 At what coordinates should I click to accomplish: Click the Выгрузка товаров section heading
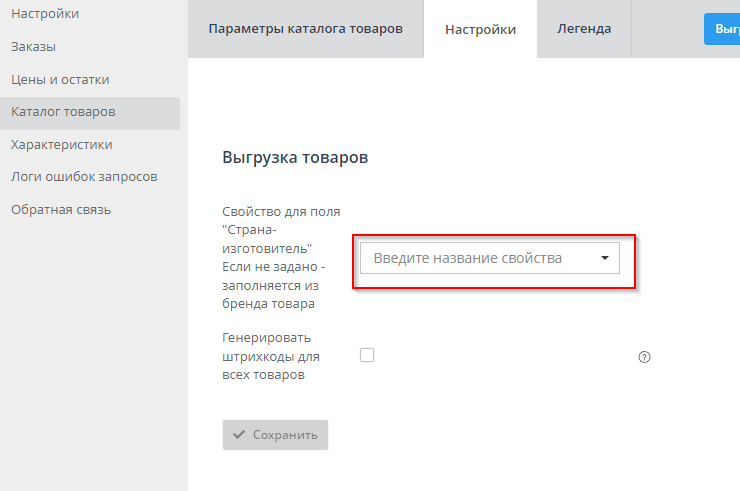(x=295, y=158)
